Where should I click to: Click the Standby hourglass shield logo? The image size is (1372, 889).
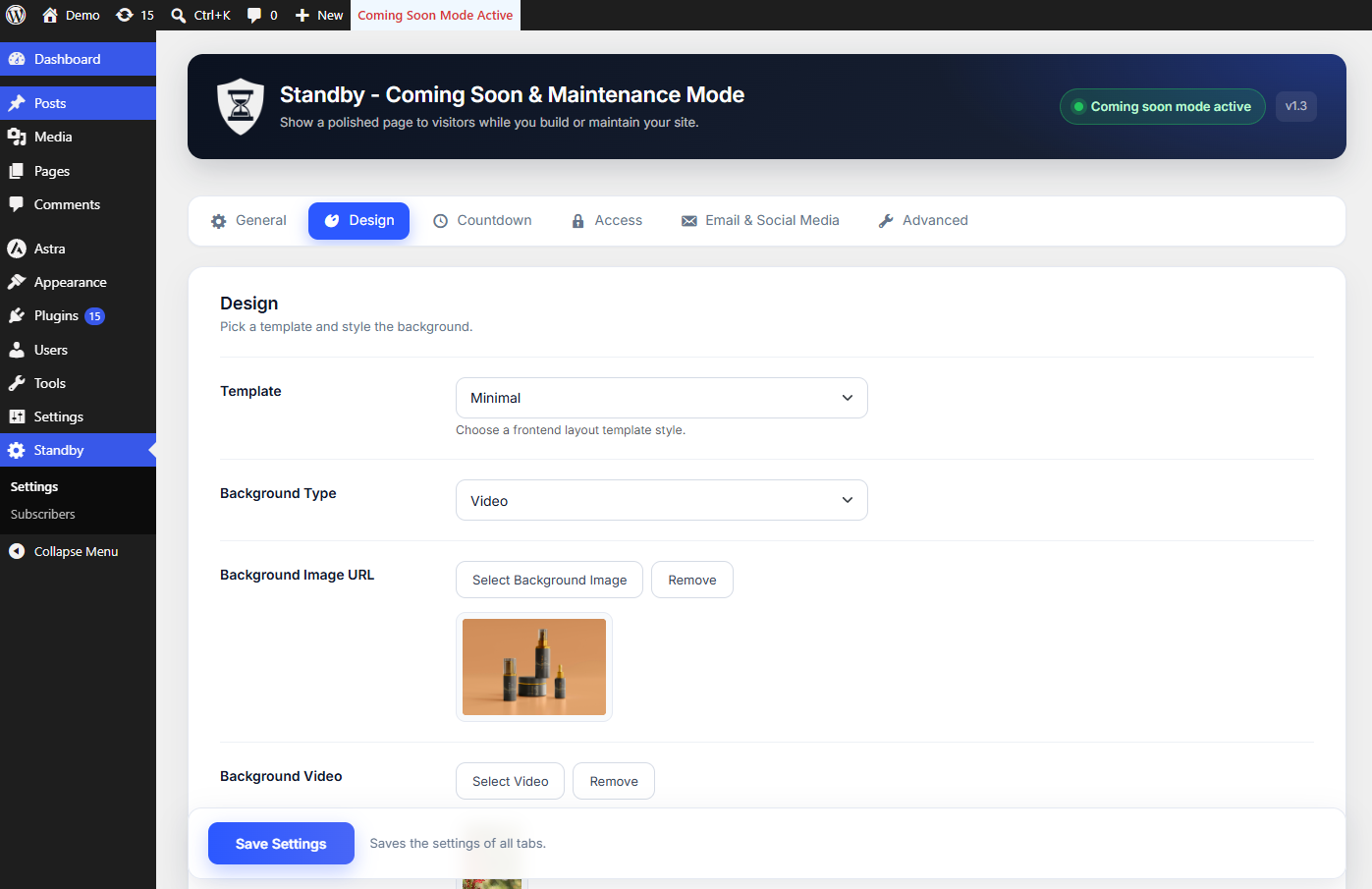pos(241,106)
